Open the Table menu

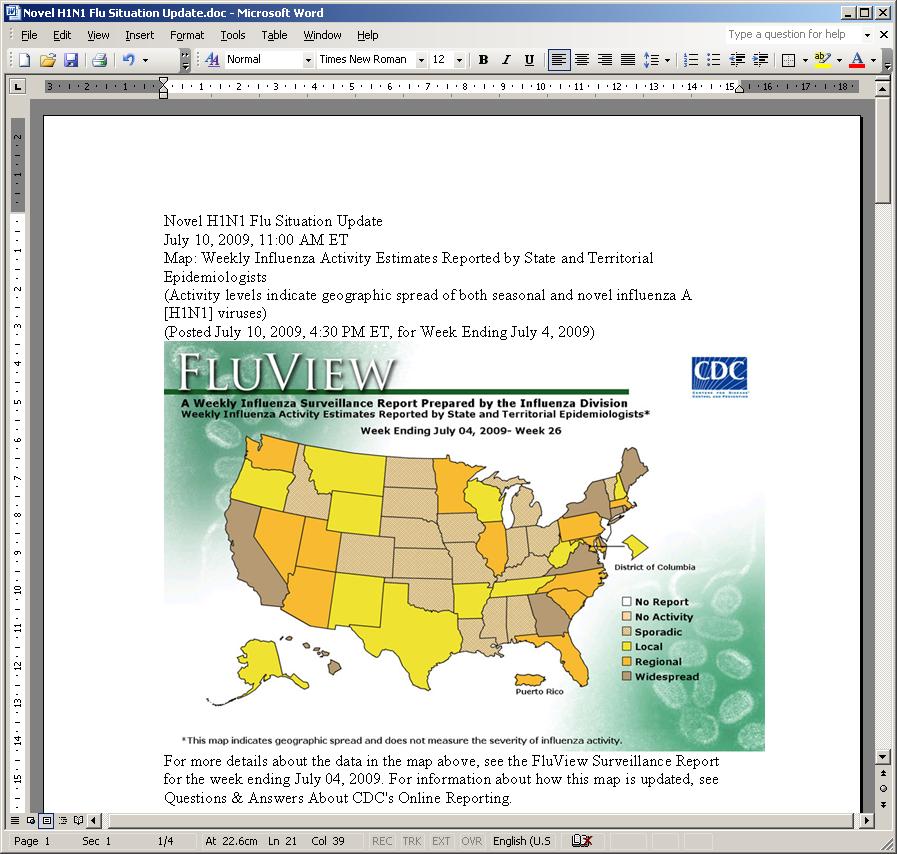click(275, 35)
